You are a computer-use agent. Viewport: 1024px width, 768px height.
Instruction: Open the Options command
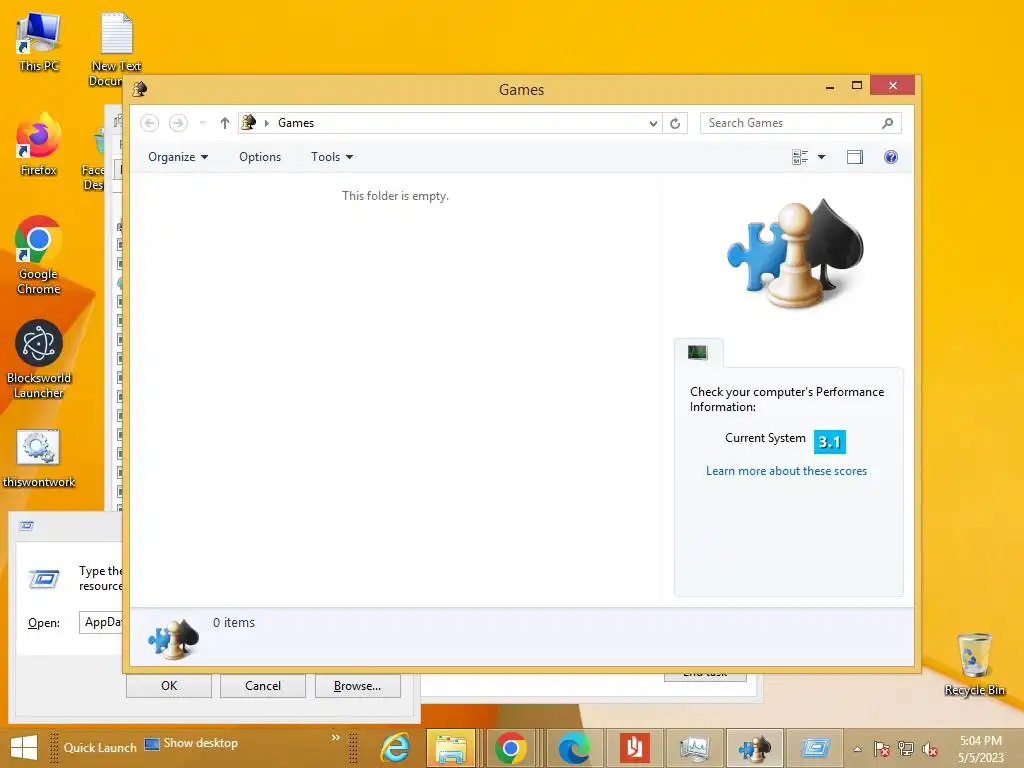point(260,157)
